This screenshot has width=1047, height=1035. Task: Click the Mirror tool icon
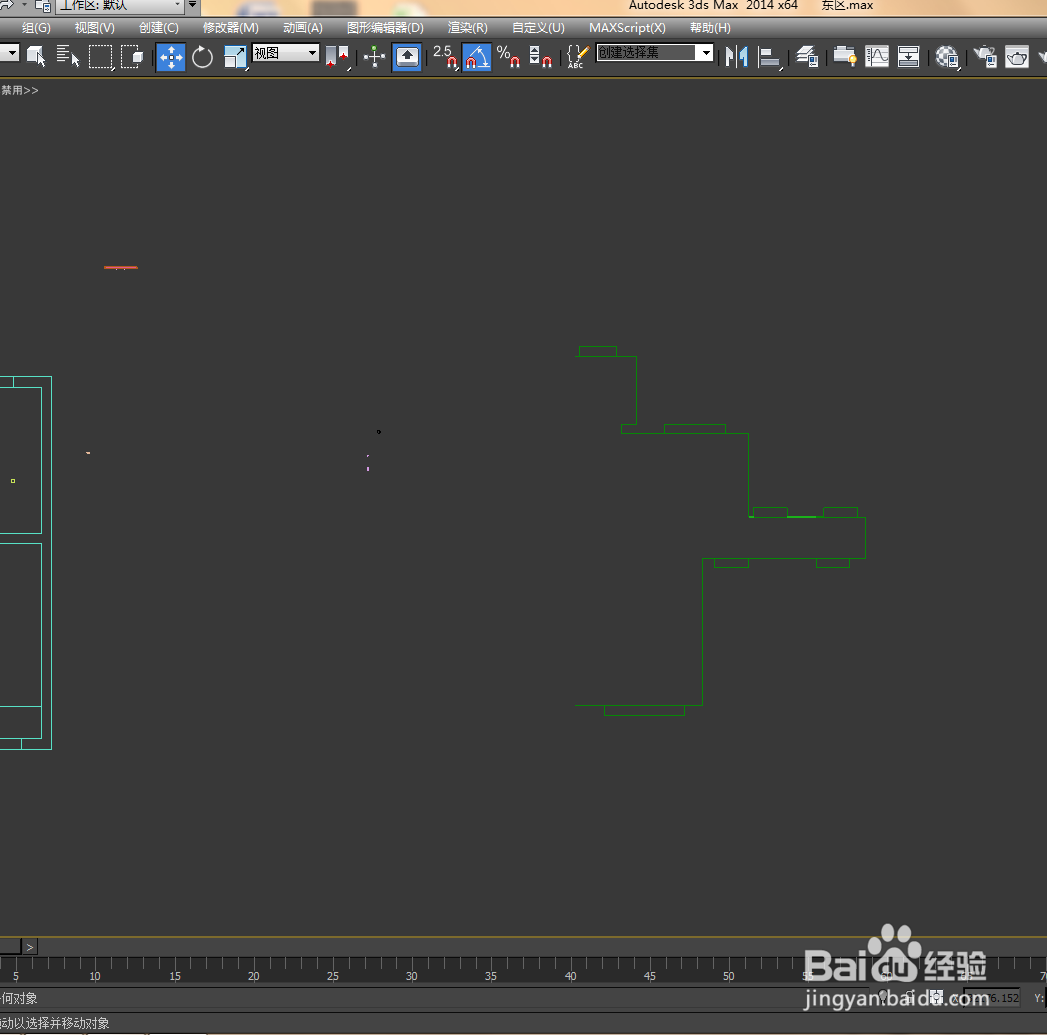737,57
